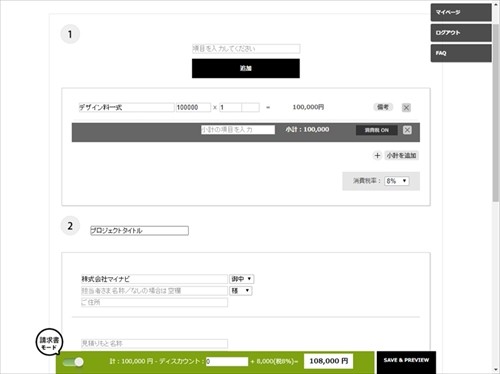Expand the 御中 honorific dropdown
Viewport: 500px width, 374px height.
242,279
